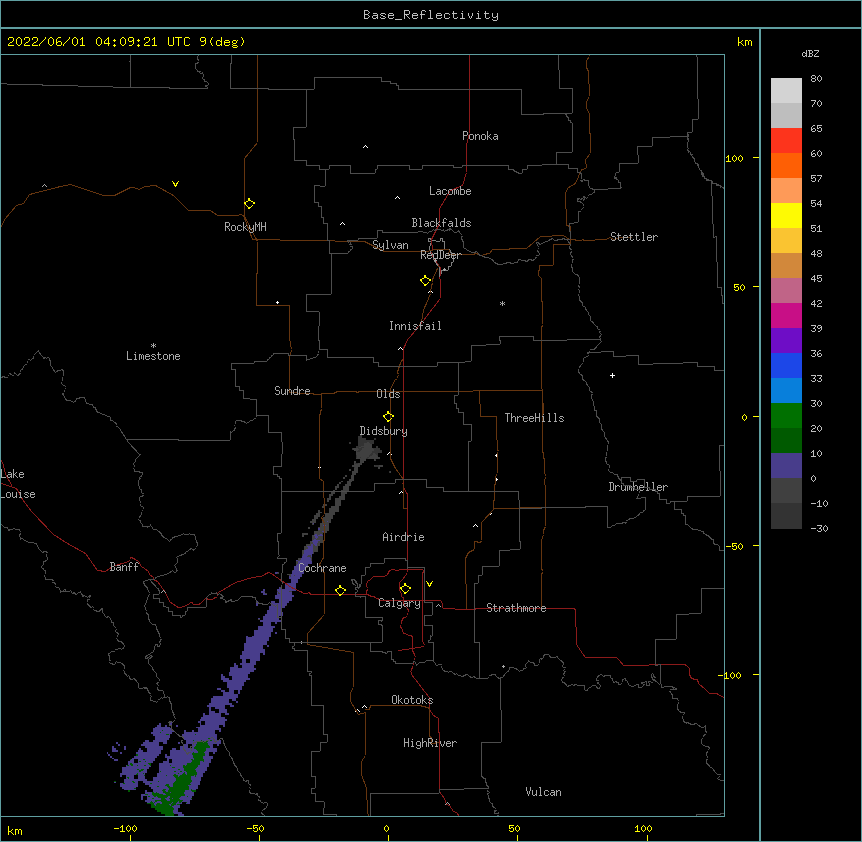Click the HighRiver label
This screenshot has width=862, height=842.
tap(430, 743)
